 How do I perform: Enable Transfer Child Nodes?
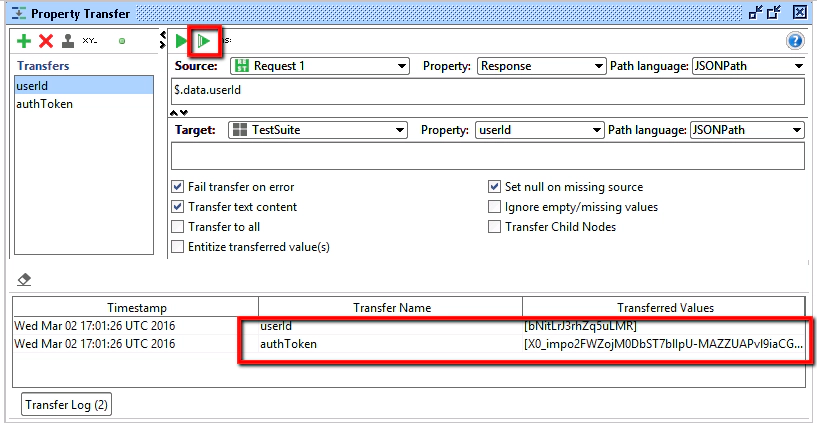(x=494, y=227)
